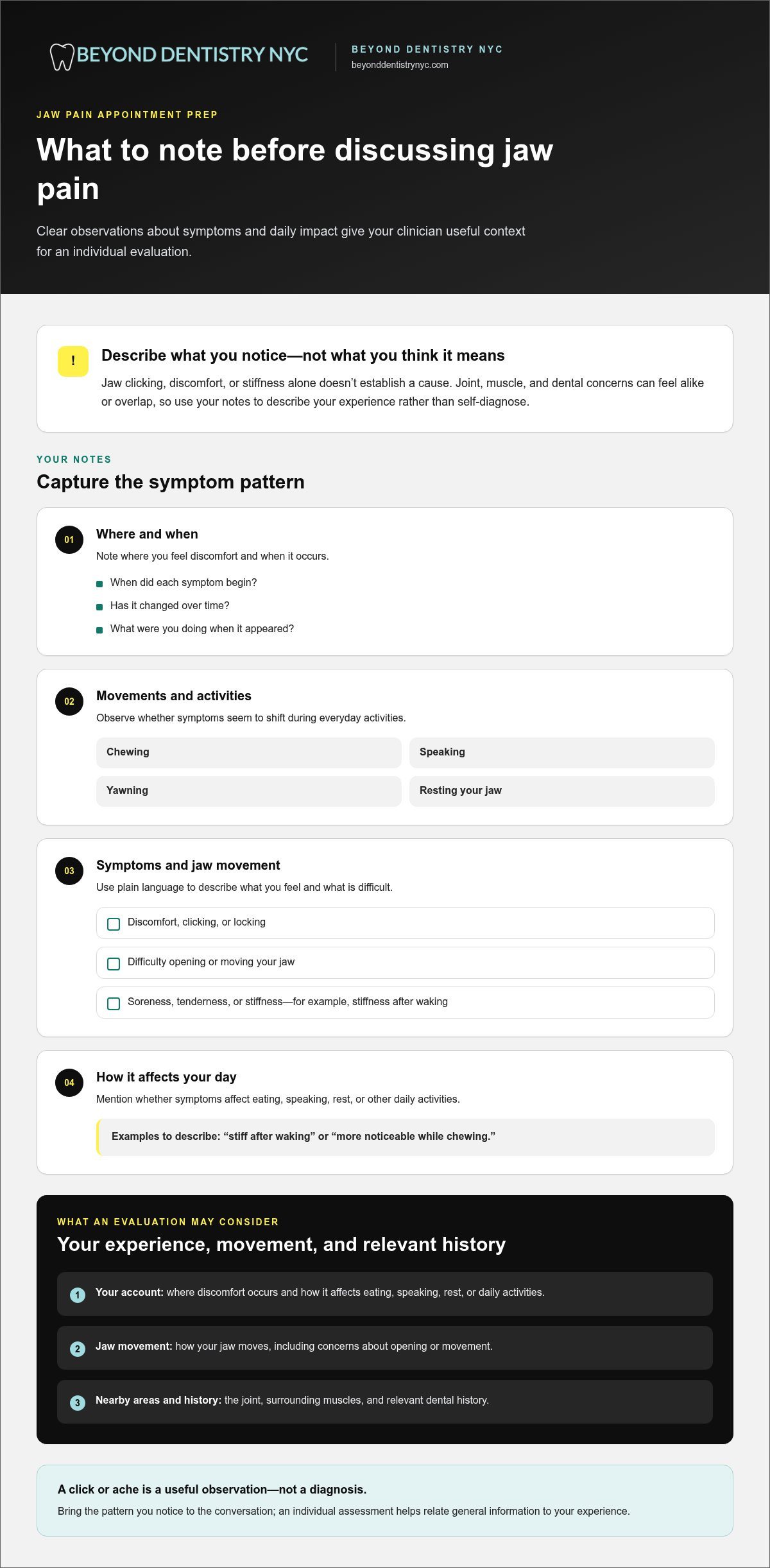Select the 03 step badge

pyautogui.click(x=69, y=871)
